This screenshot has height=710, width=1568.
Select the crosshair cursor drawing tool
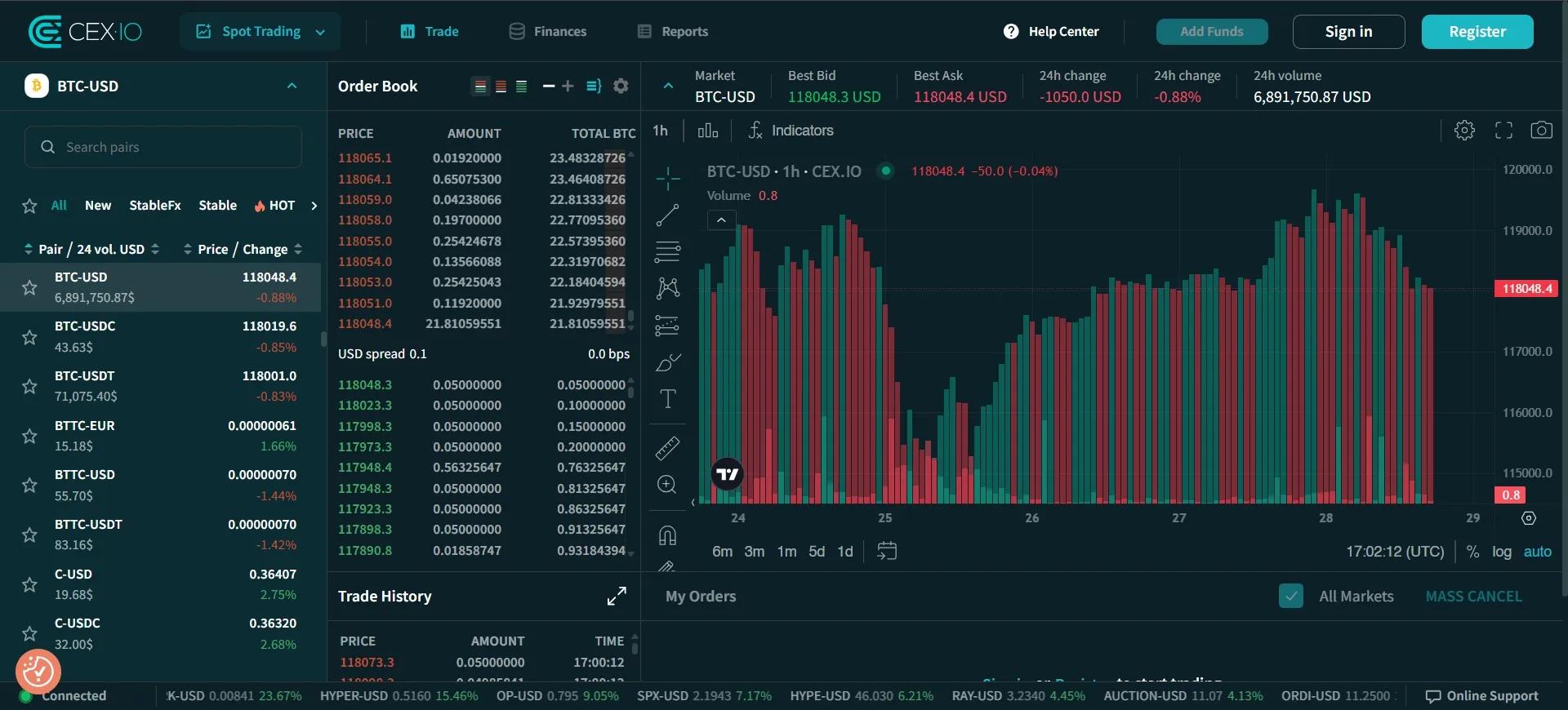[667, 178]
